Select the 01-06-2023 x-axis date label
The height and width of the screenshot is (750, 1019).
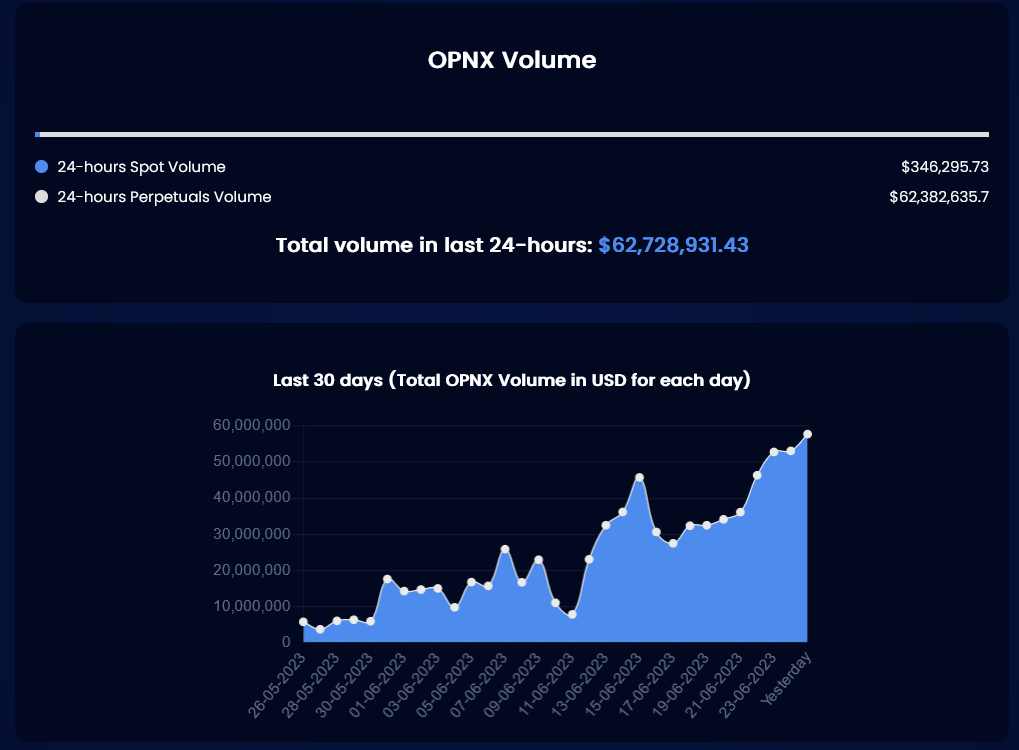(x=377, y=686)
